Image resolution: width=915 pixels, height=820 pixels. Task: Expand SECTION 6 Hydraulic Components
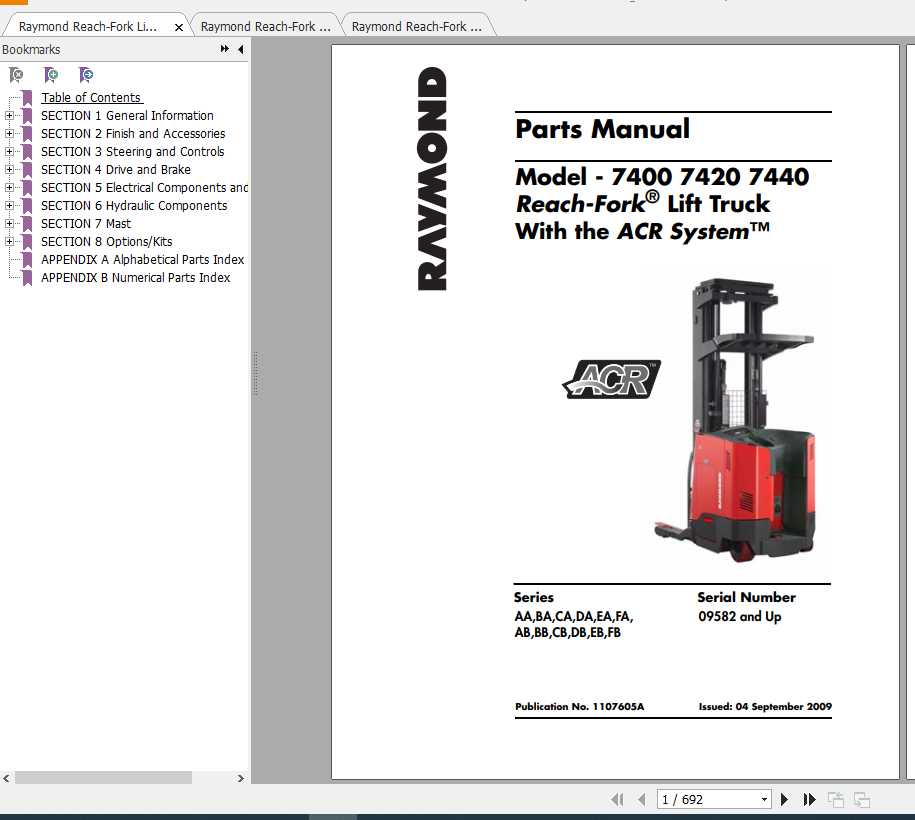click(9, 205)
